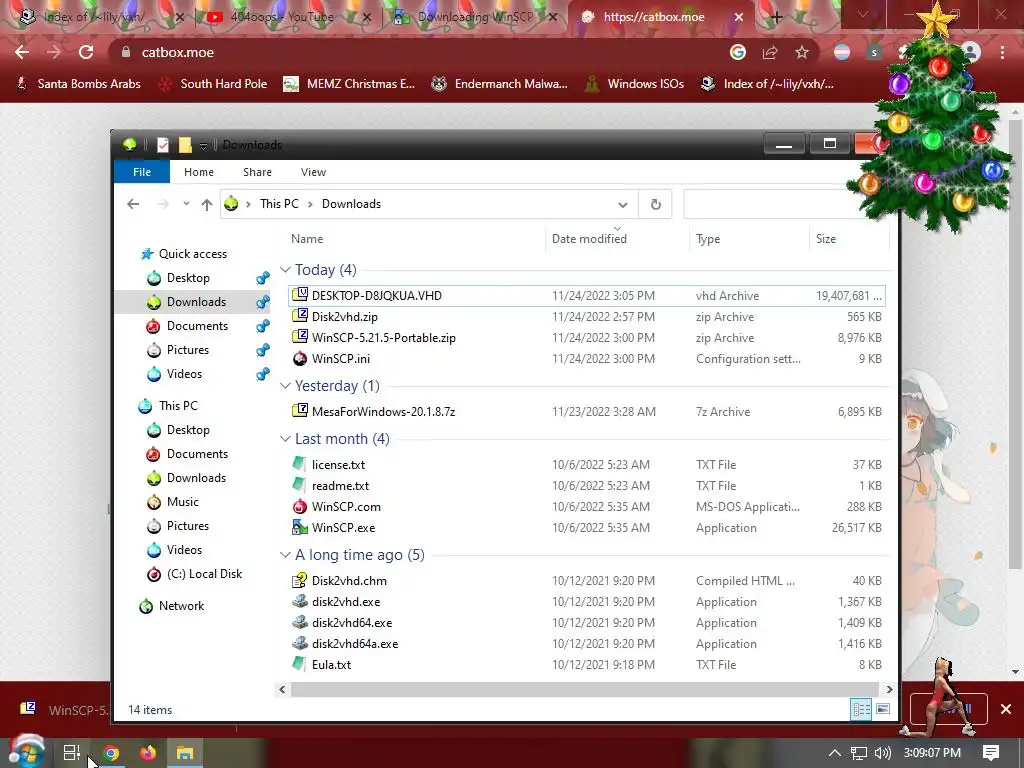1024x768 pixels.
Task: Switch to the Downloading WinSCP tab
Action: pos(475,17)
